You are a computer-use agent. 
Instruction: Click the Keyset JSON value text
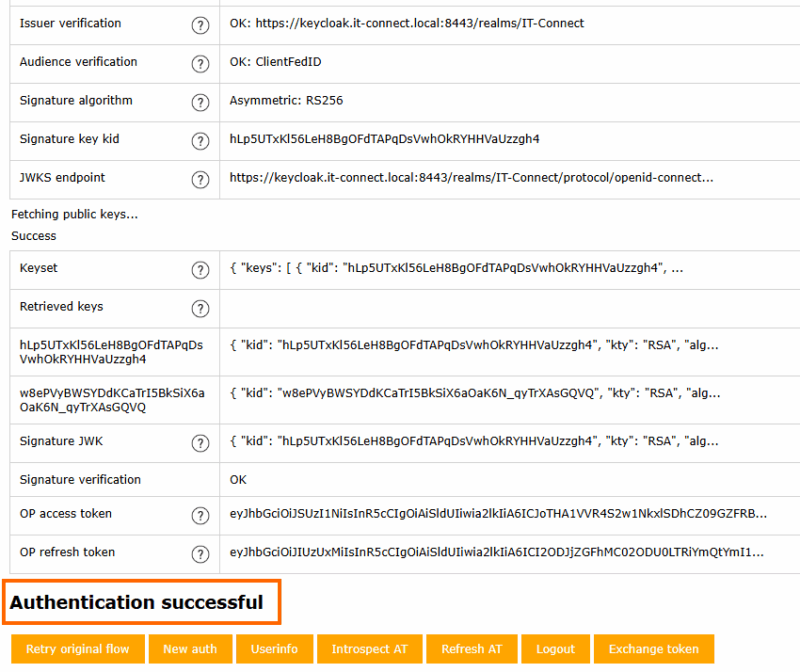pos(456,269)
